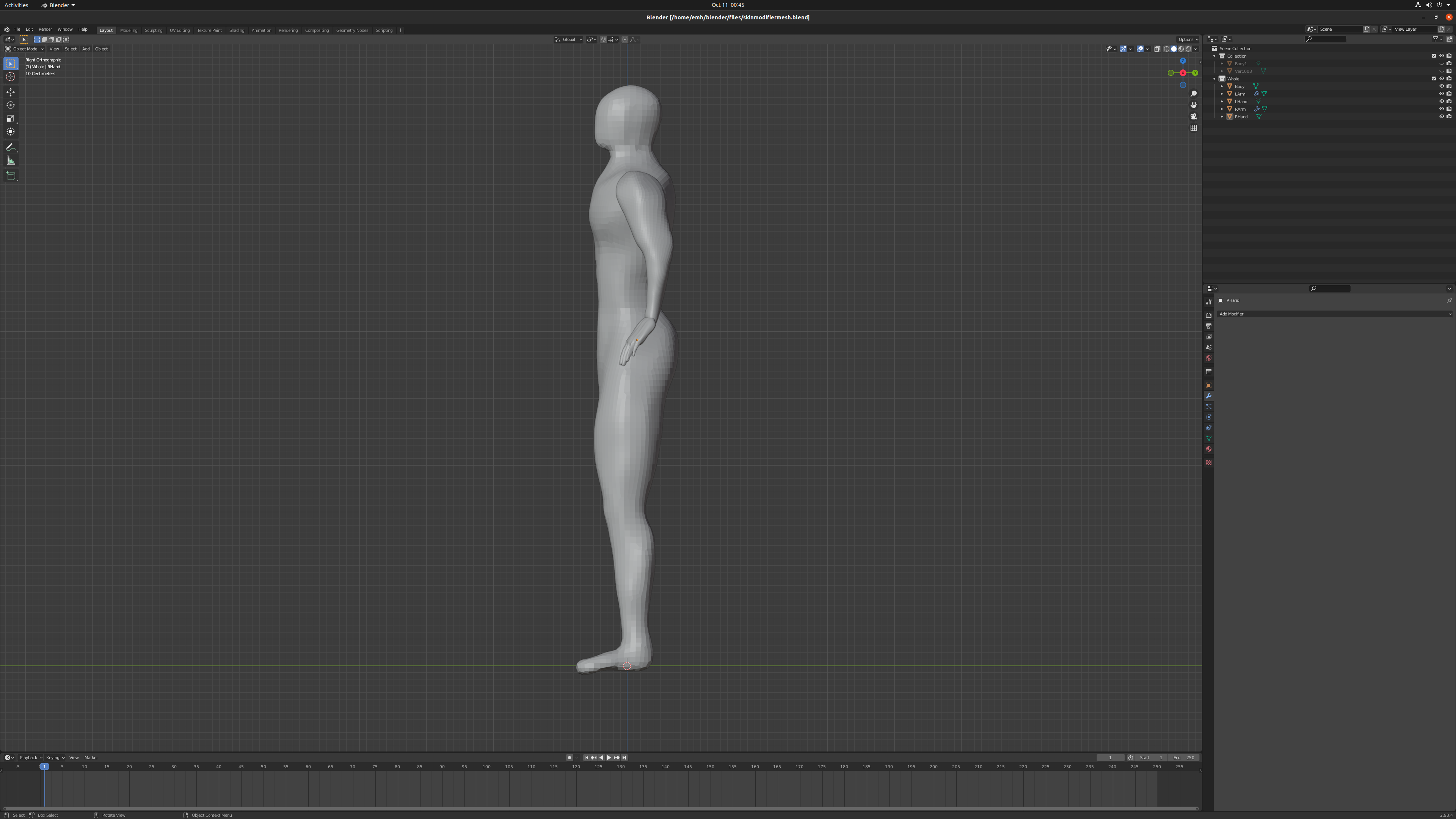Click Marker in timeline header
The height and width of the screenshot is (819, 1456).
click(91, 758)
